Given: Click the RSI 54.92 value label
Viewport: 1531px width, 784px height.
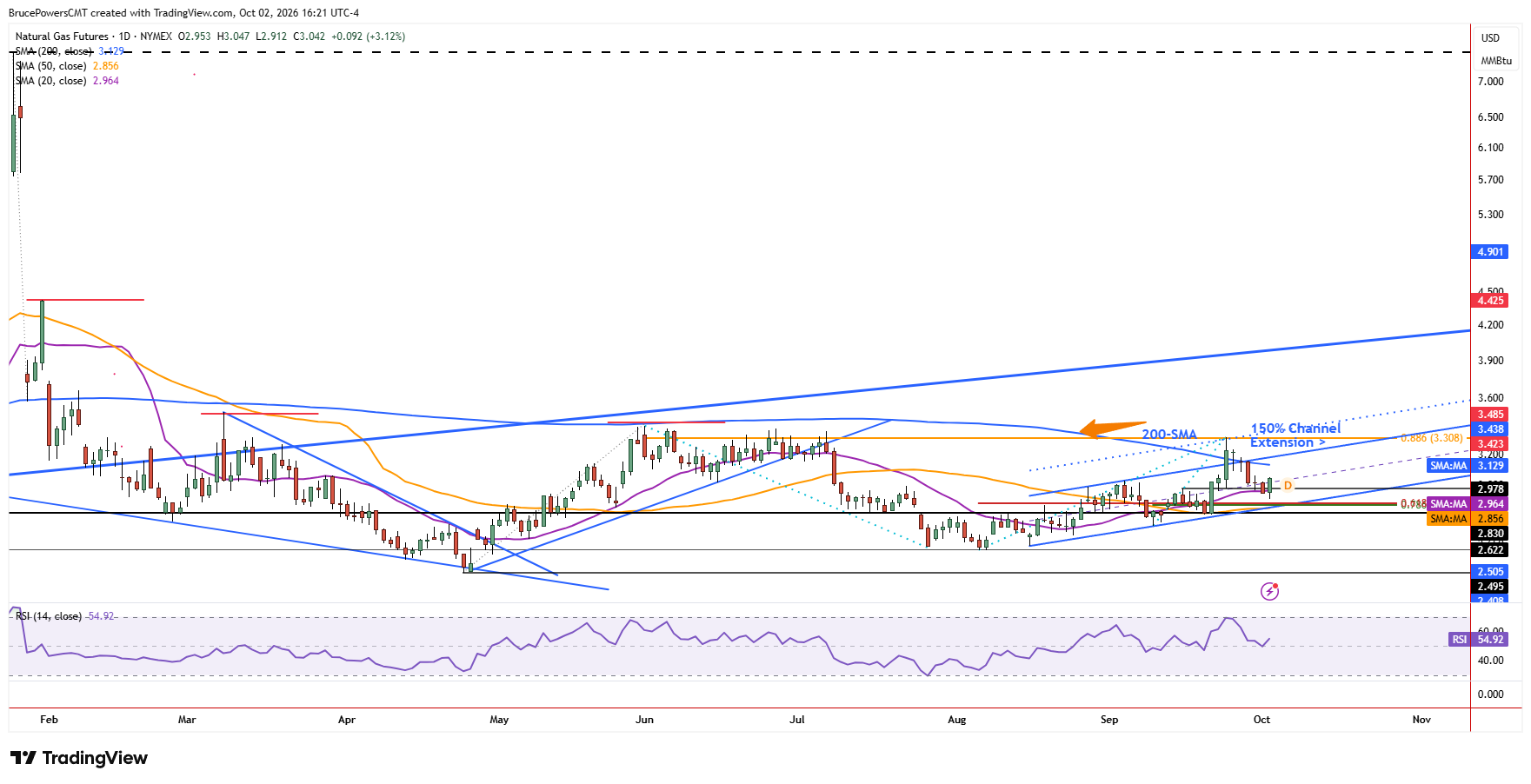Looking at the screenshot, I should 1478,640.
